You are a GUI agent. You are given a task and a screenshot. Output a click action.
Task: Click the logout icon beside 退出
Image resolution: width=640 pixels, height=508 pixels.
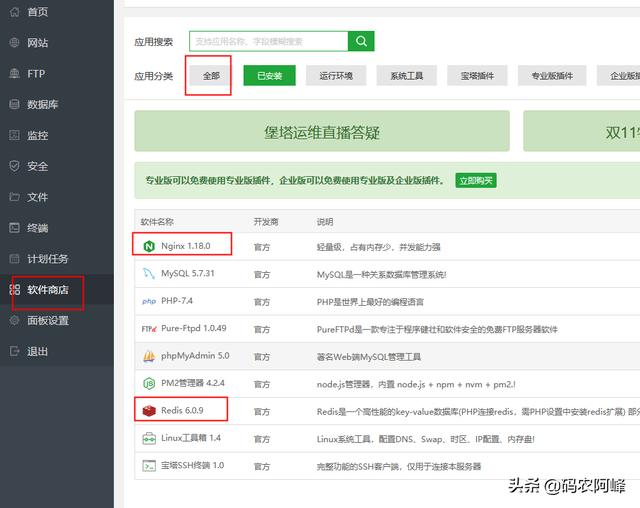(14, 351)
